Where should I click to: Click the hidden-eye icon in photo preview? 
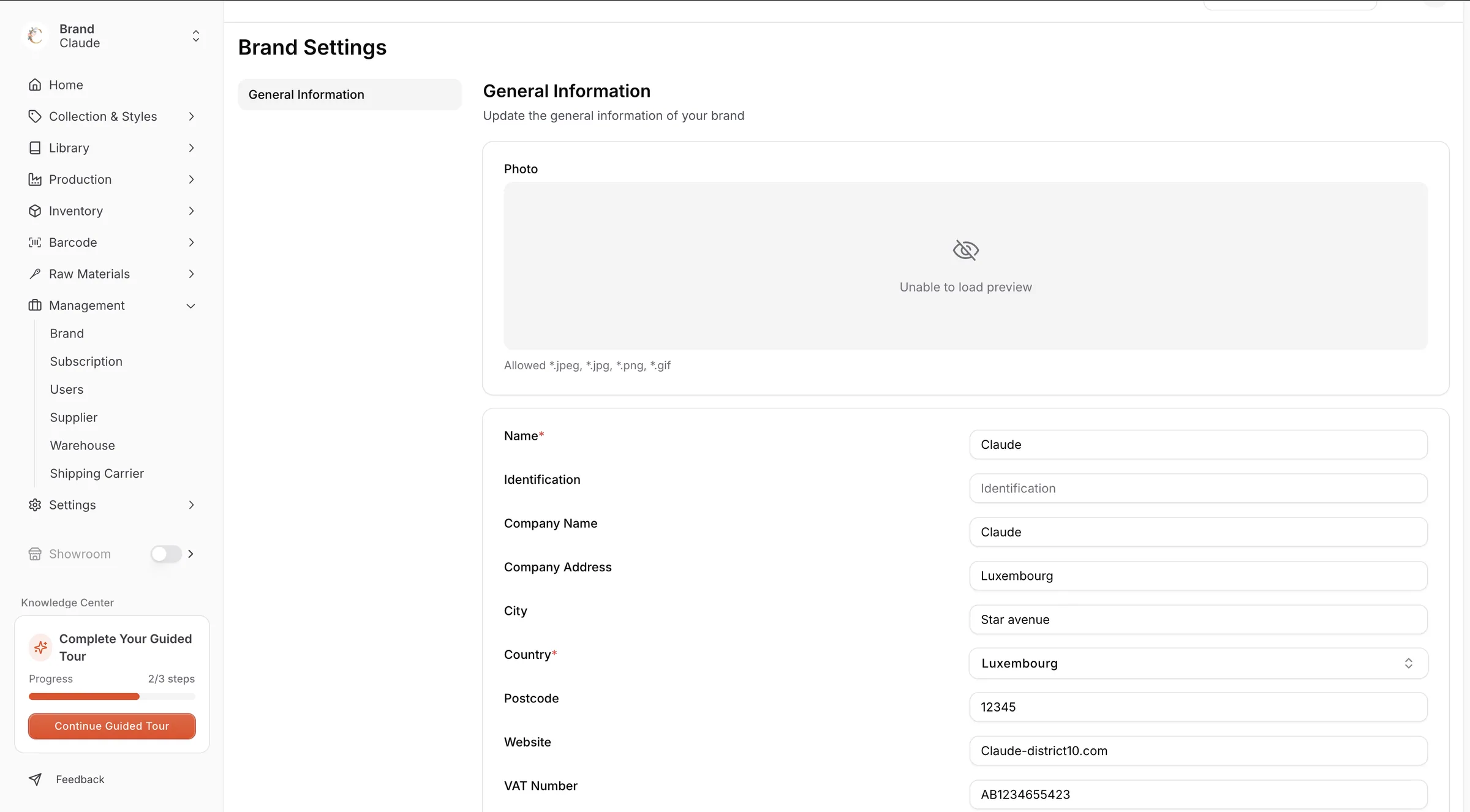[966, 250]
